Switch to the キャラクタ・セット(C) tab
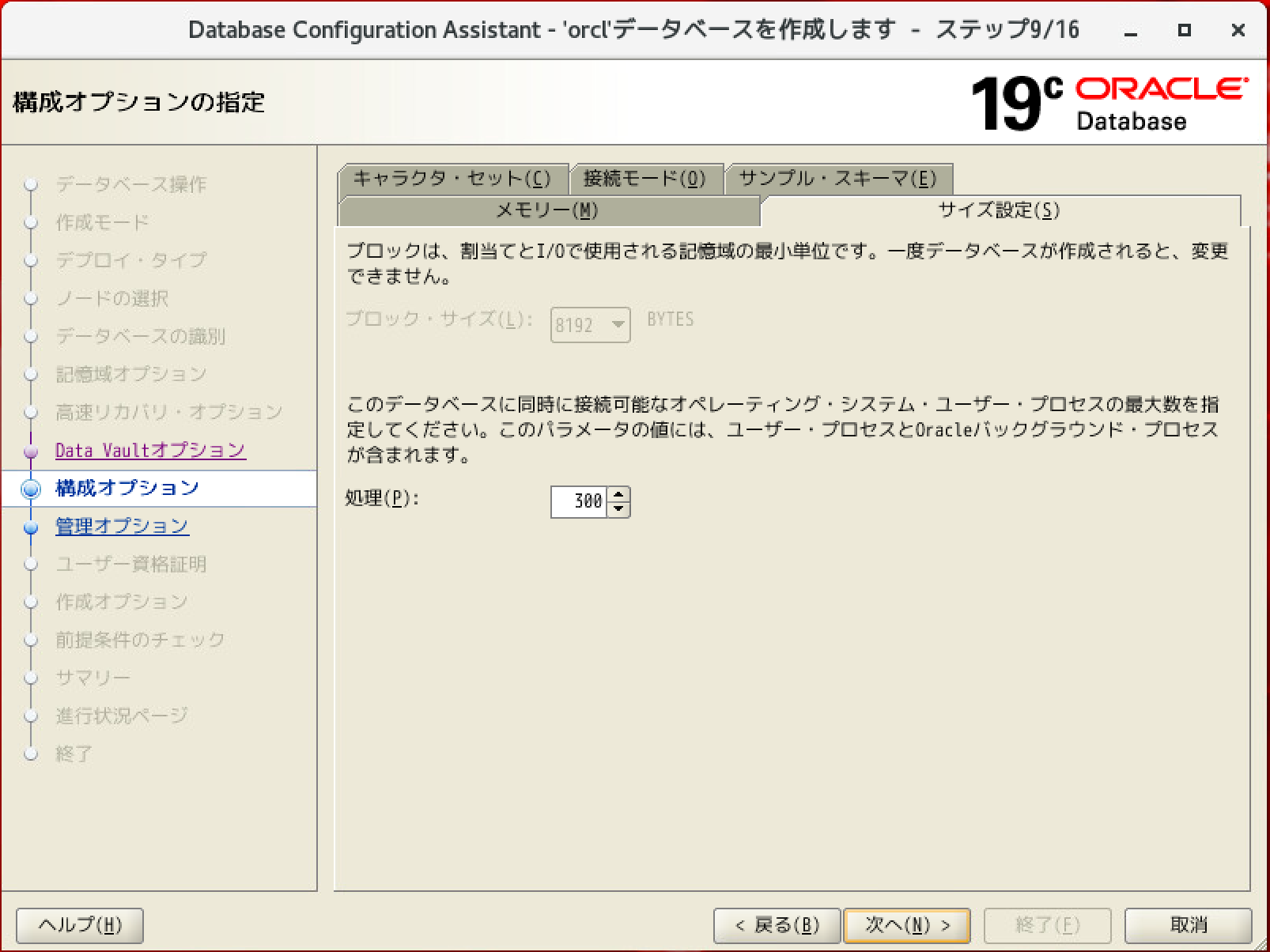The width and height of the screenshot is (1270, 952). point(453,179)
